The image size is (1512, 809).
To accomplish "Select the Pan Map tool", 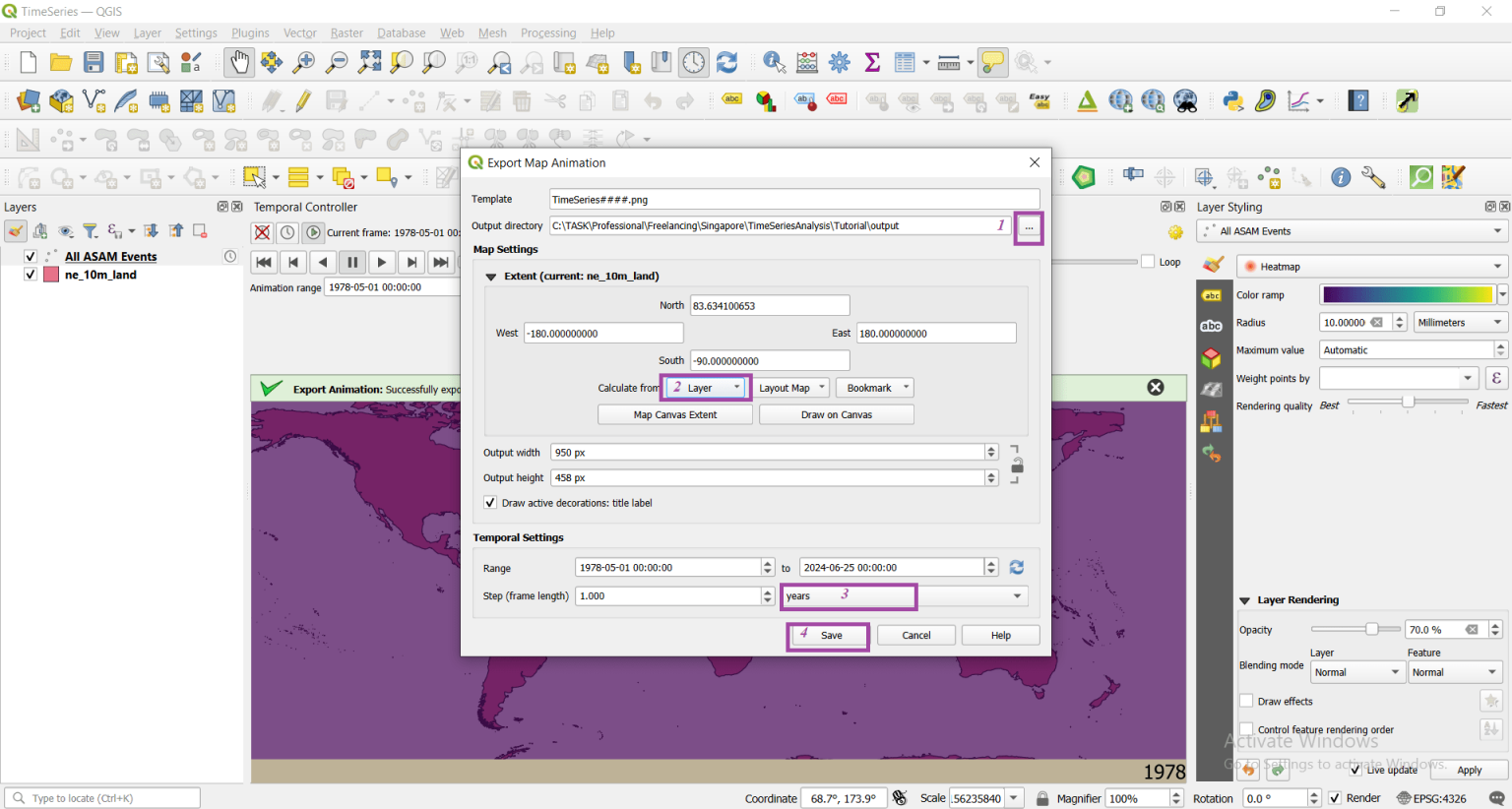I will tap(238, 61).
